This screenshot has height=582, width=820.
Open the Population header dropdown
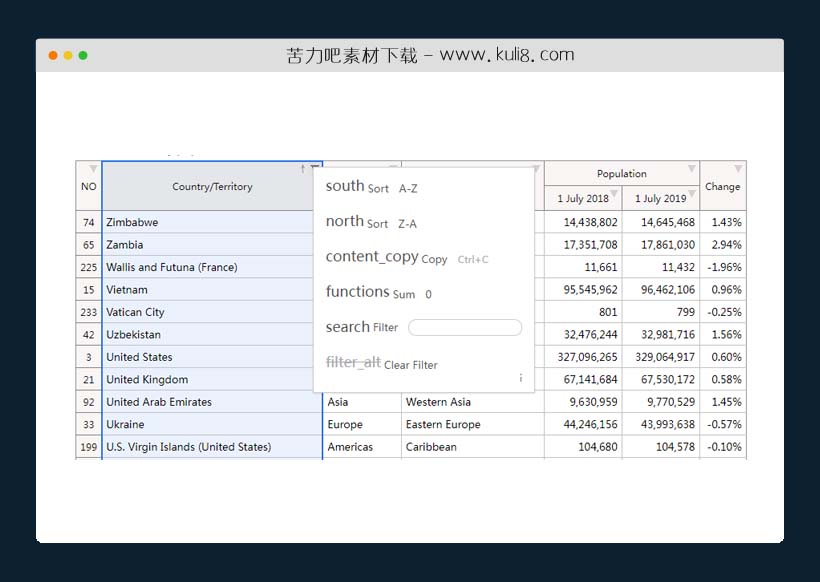(x=691, y=167)
